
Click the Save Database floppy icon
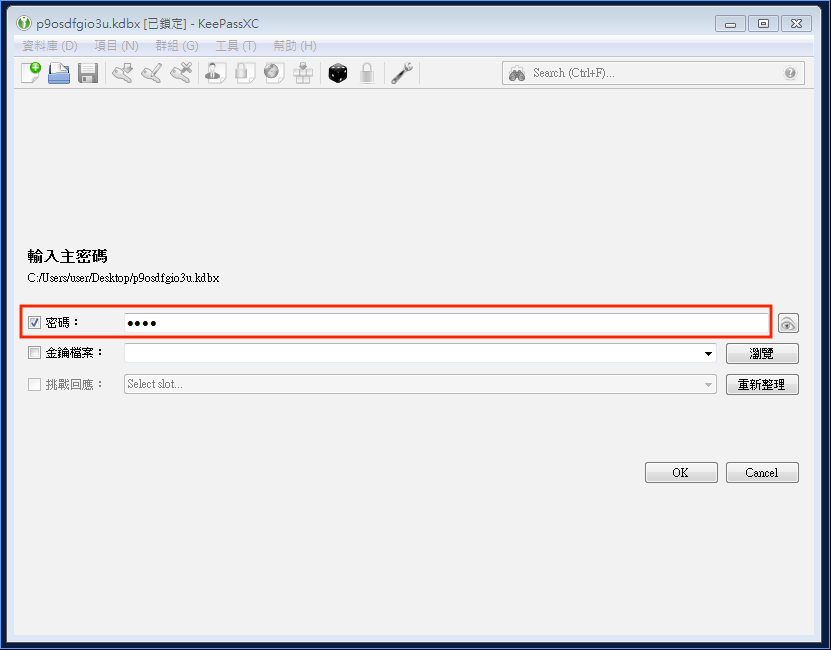tap(87, 73)
